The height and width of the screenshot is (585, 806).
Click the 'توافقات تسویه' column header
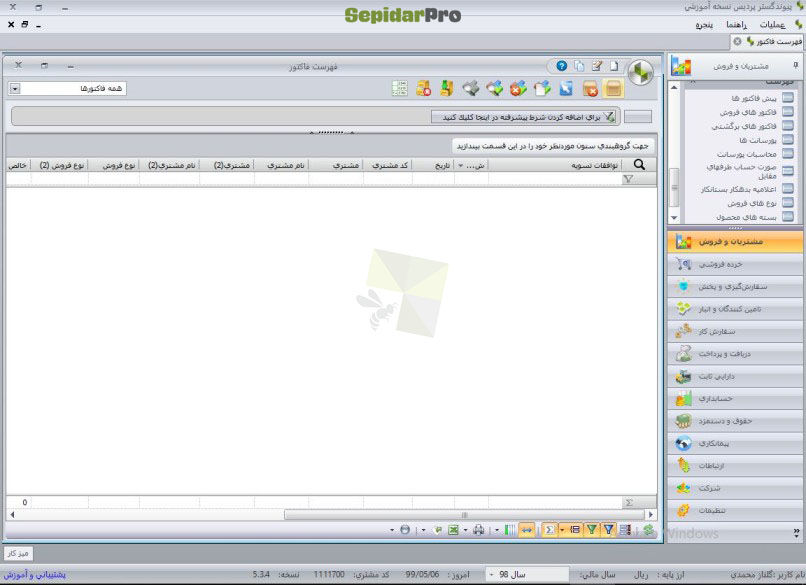[x=555, y=165]
